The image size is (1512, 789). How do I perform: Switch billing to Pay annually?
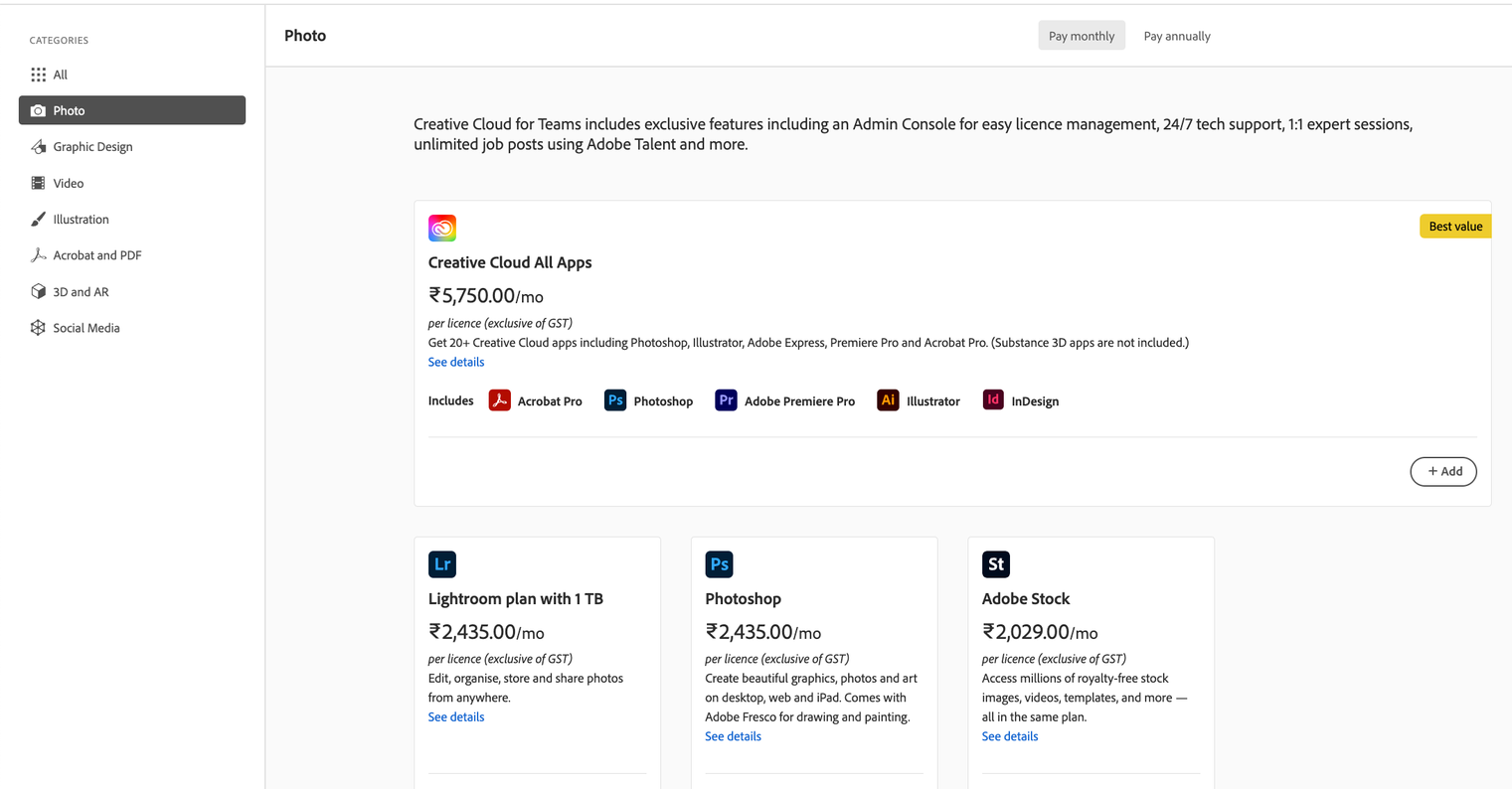1177,36
